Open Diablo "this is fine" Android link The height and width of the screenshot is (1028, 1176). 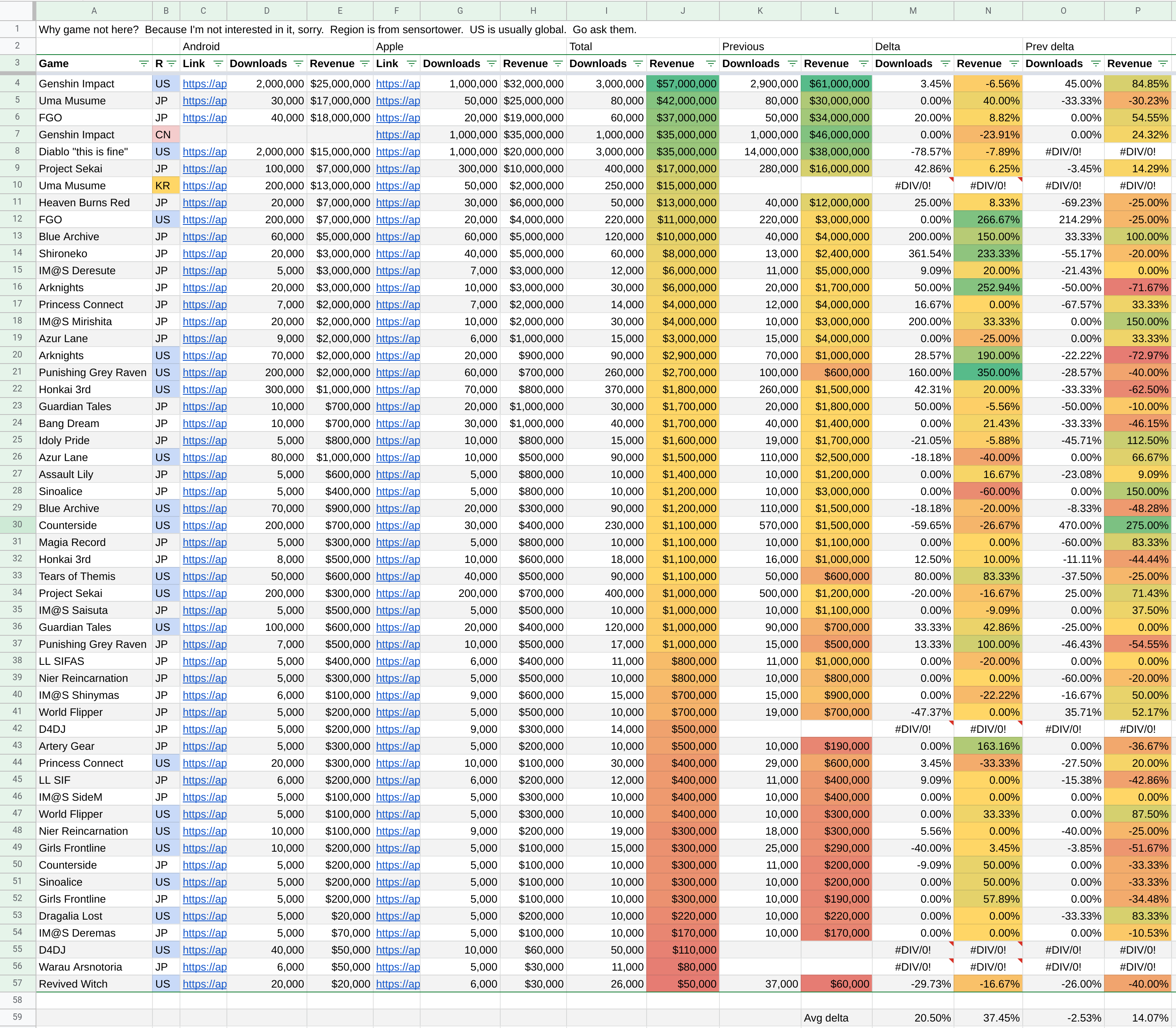(x=204, y=152)
